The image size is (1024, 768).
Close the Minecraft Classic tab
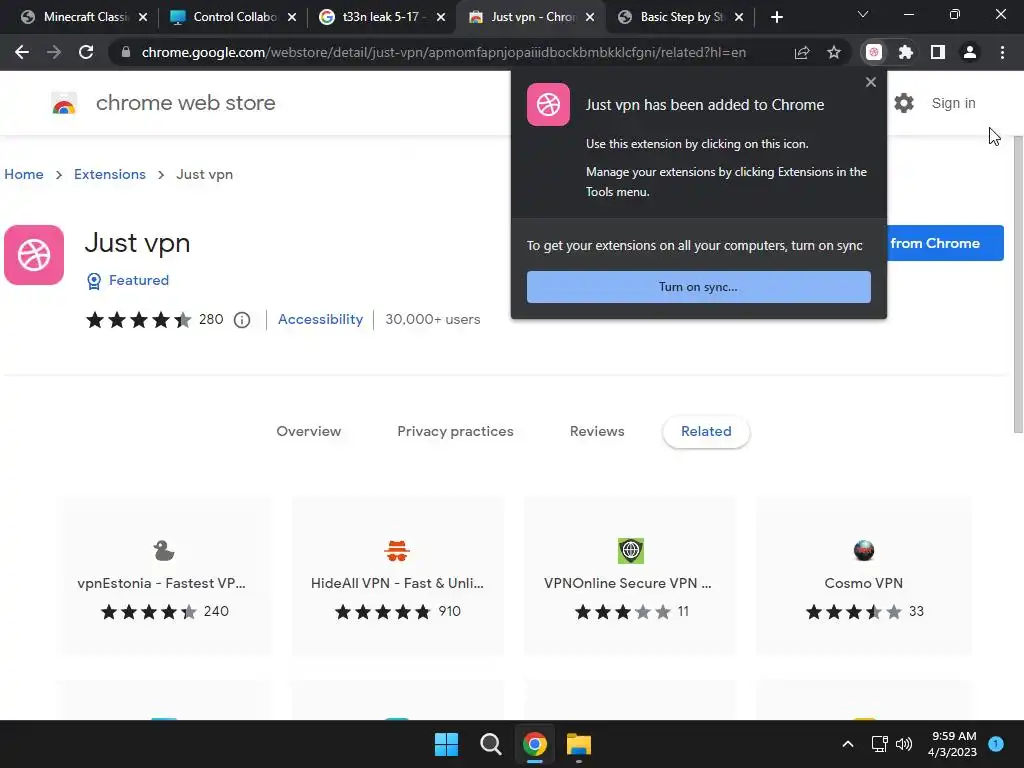[x=143, y=17]
